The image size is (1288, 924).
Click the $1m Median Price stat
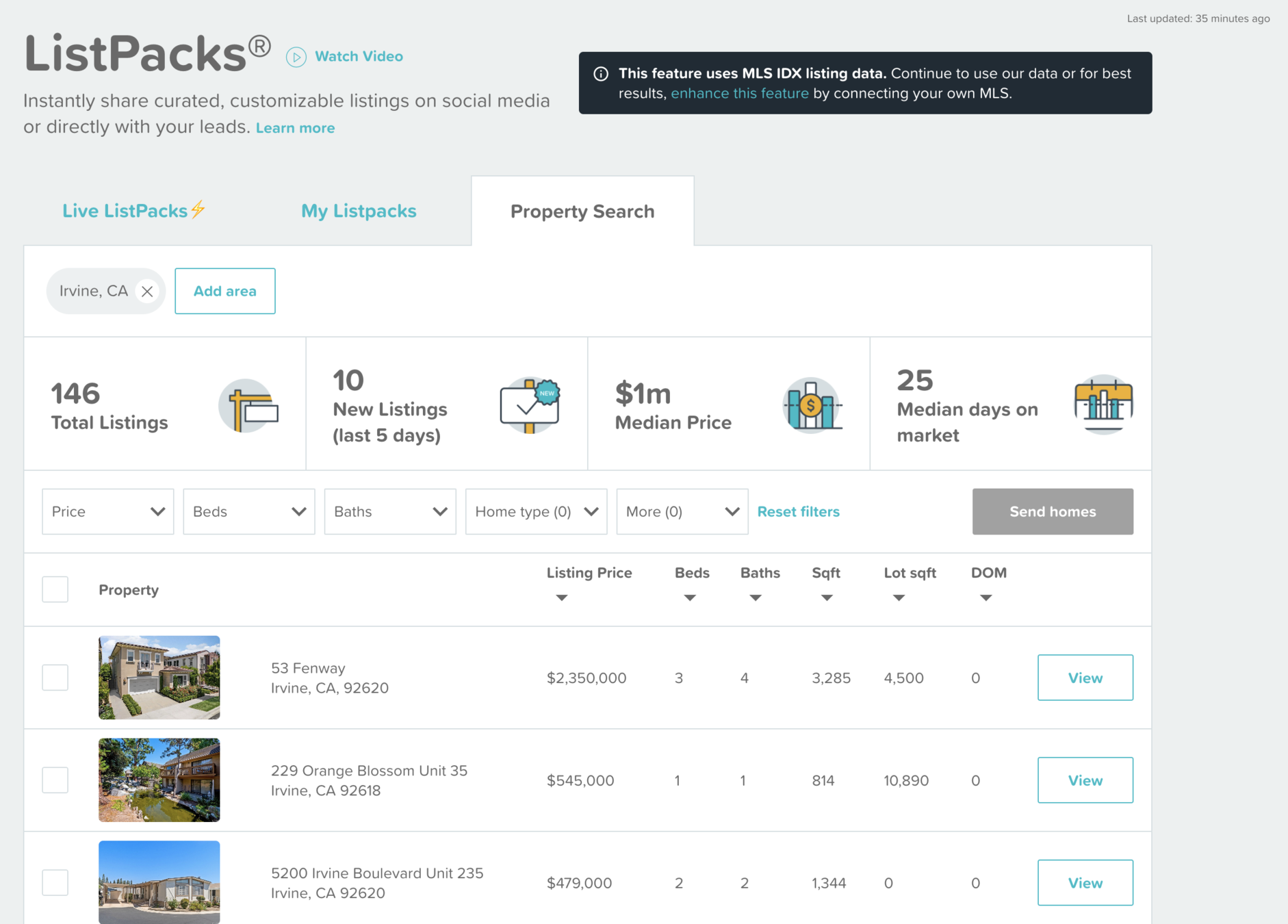click(673, 407)
